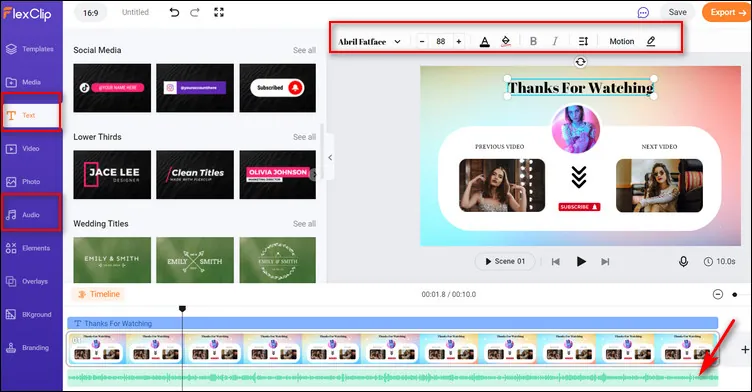Select first EMILY & SMITH wedding title

pyautogui.click(x=112, y=260)
